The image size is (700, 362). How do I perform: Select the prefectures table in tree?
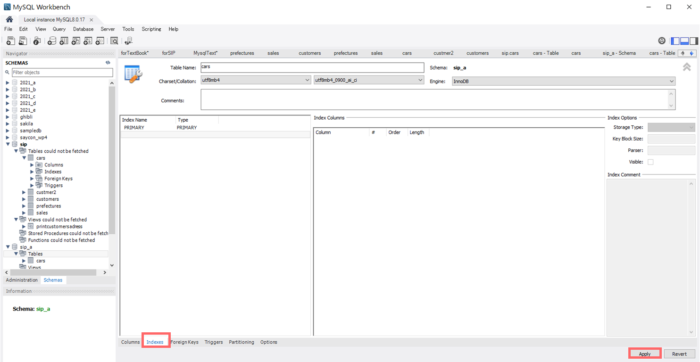48,206
